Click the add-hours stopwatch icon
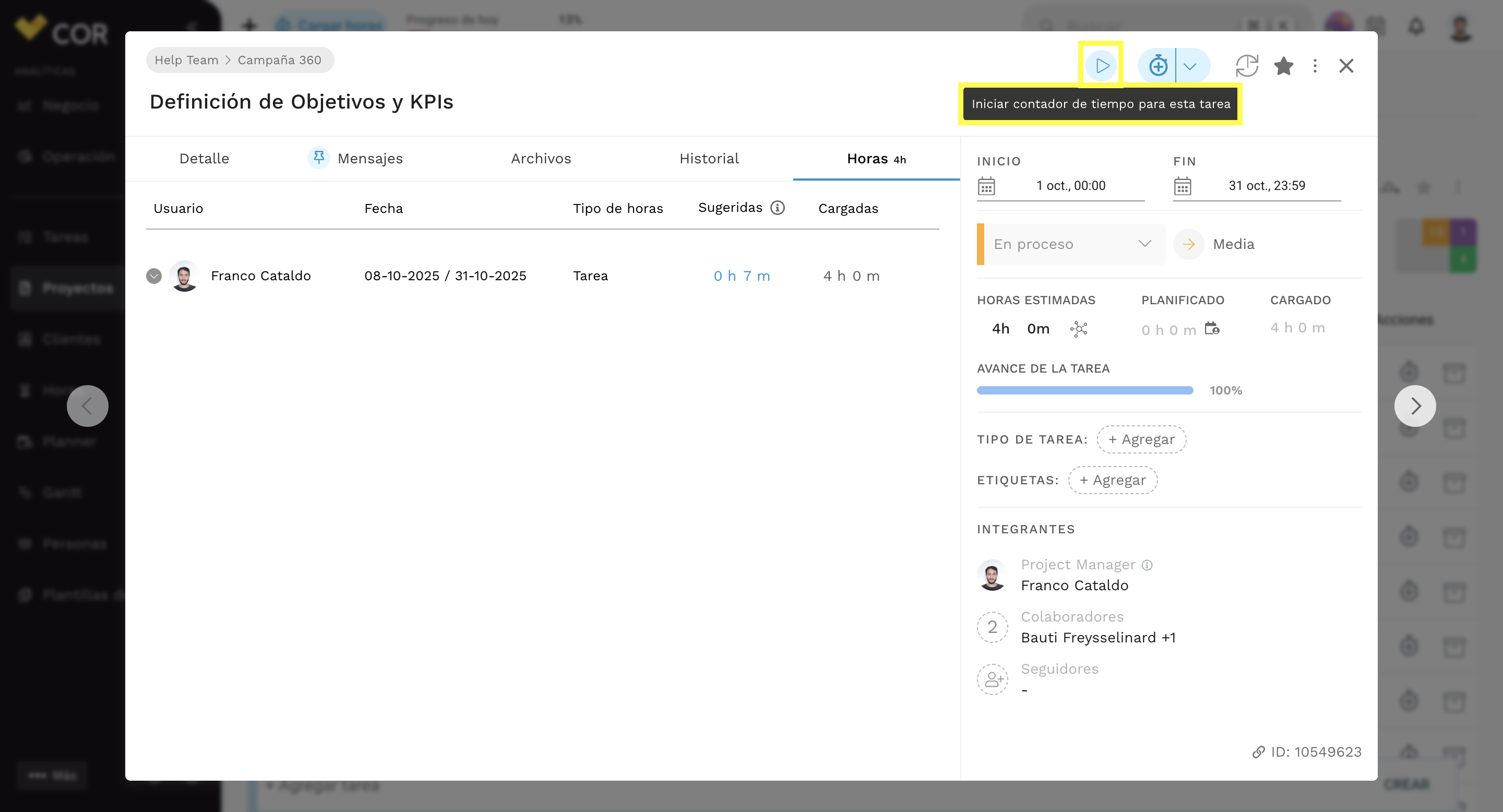Image resolution: width=1503 pixels, height=812 pixels. coord(1158,65)
